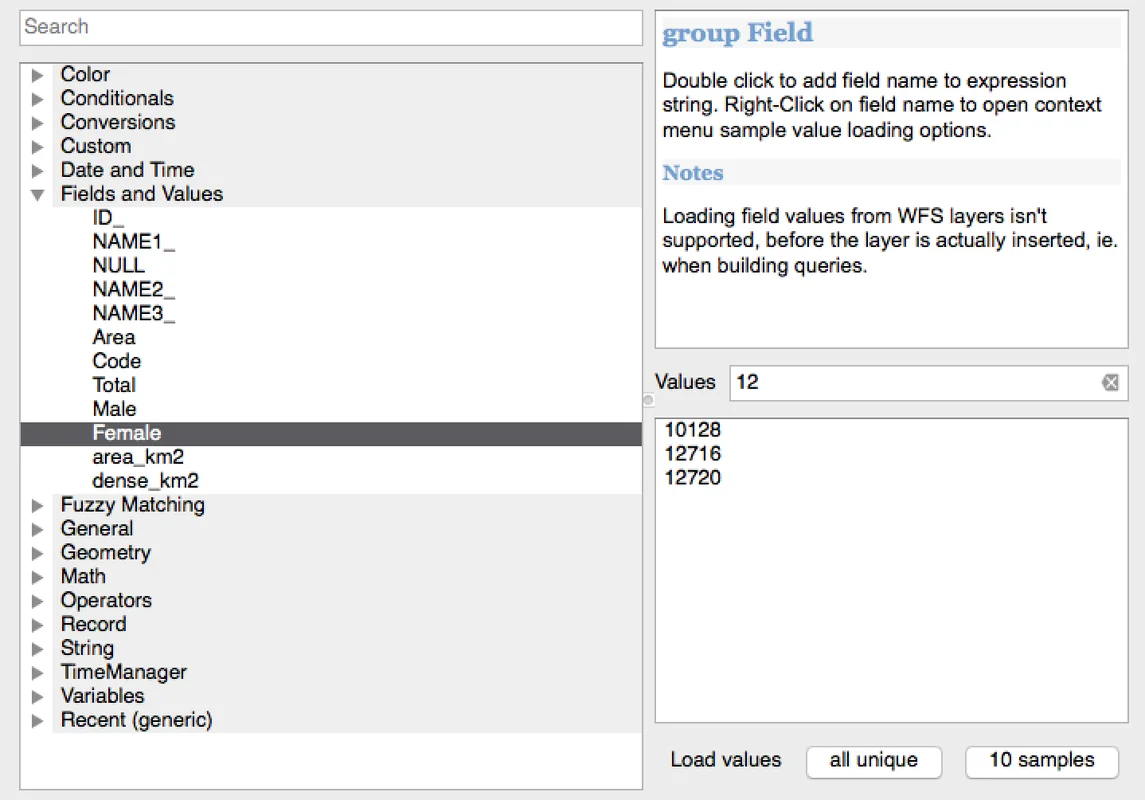Viewport: 1145px width, 800px height.
Task: Pick value 12716 from the list
Action: pos(692,454)
